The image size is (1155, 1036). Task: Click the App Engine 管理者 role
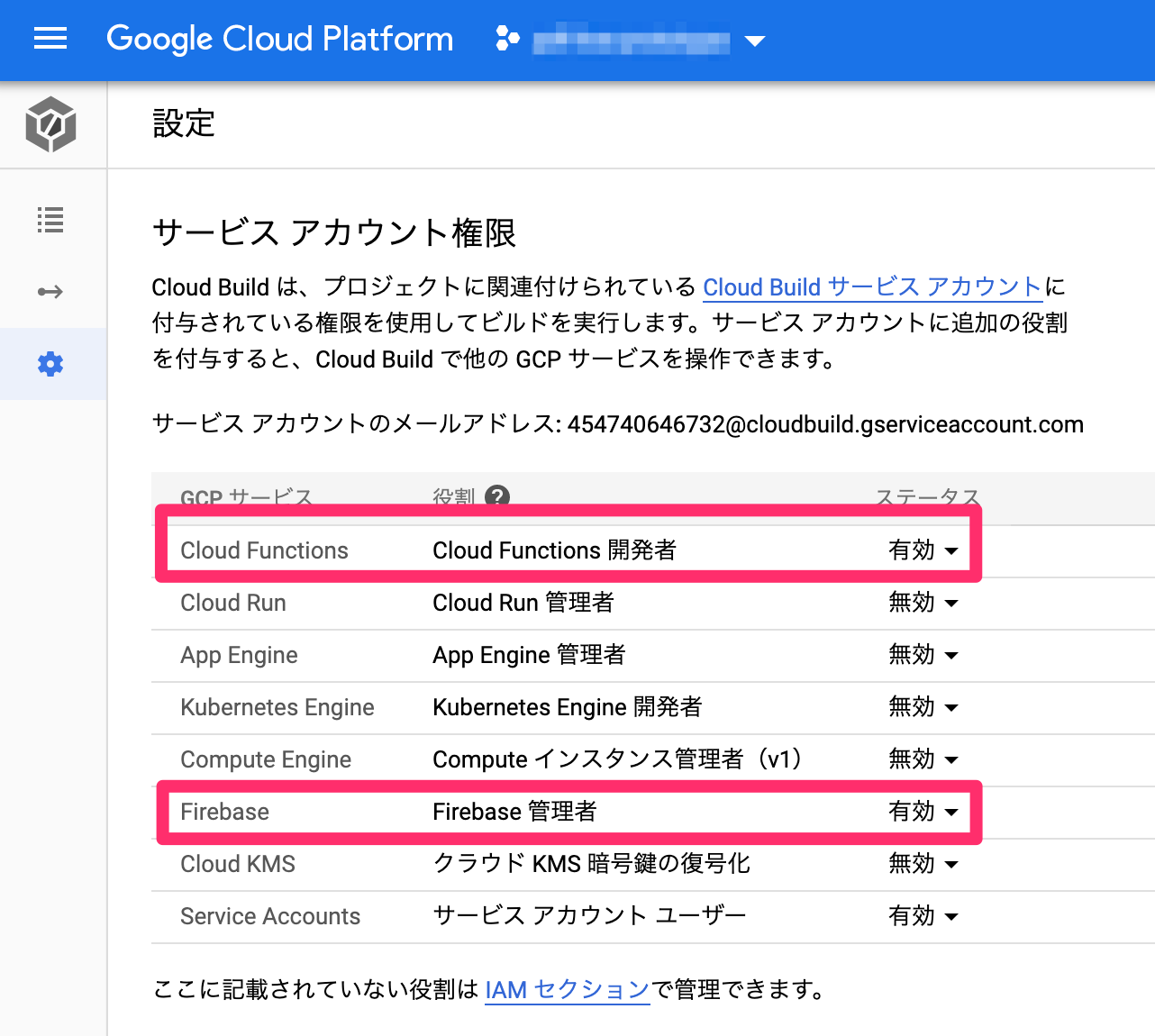point(529,655)
